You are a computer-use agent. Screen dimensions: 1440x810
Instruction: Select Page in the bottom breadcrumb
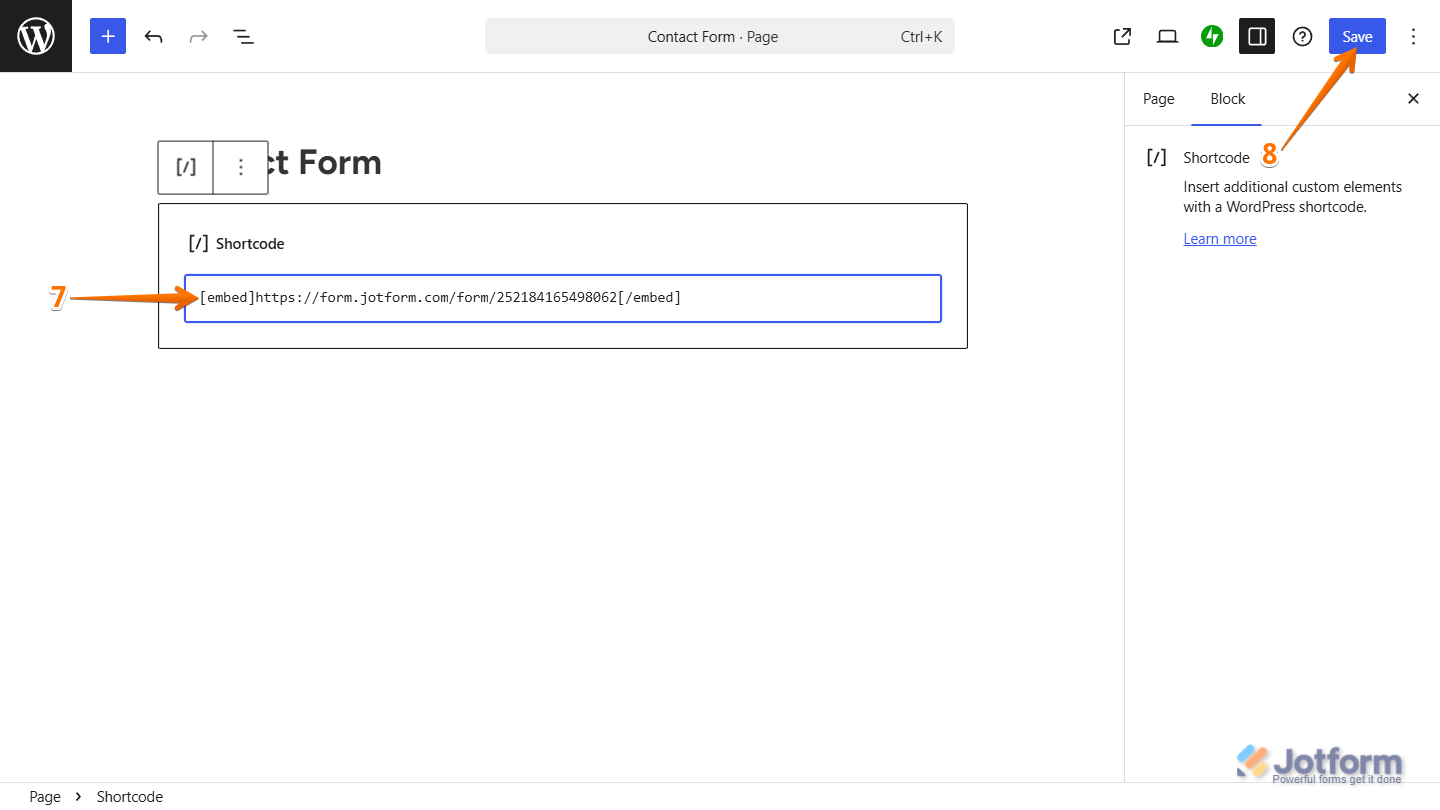click(45, 796)
